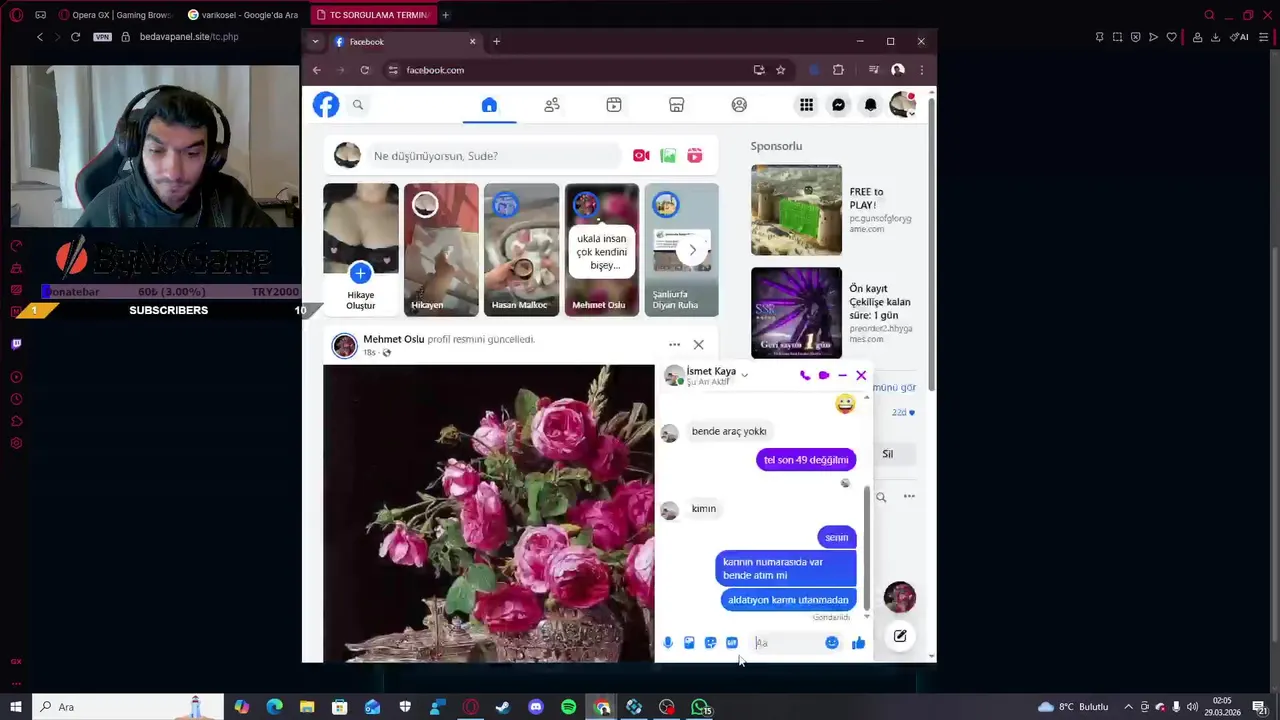Send a thumbs-up like in chat

pos(858,643)
